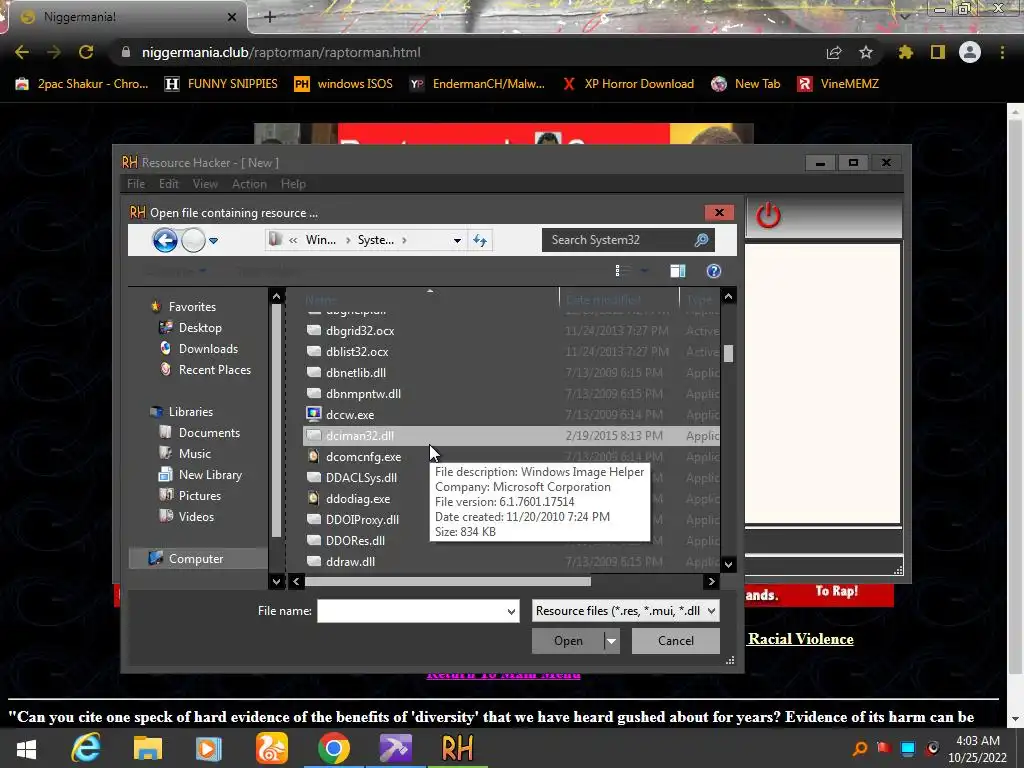Open the Pictures library
The height and width of the screenshot is (768, 1024).
pos(200,496)
